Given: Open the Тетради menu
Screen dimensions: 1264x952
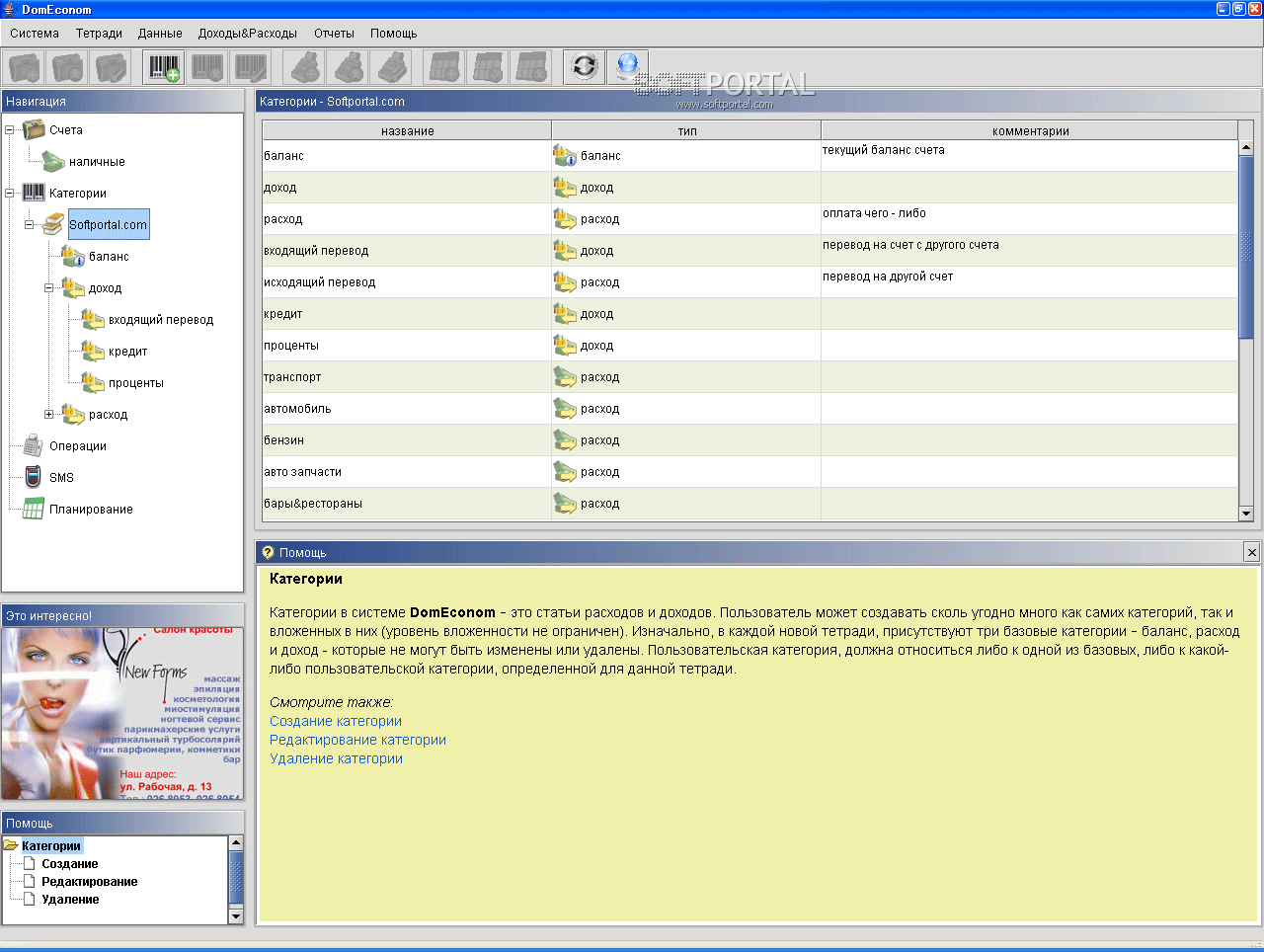Looking at the screenshot, I should (x=99, y=33).
